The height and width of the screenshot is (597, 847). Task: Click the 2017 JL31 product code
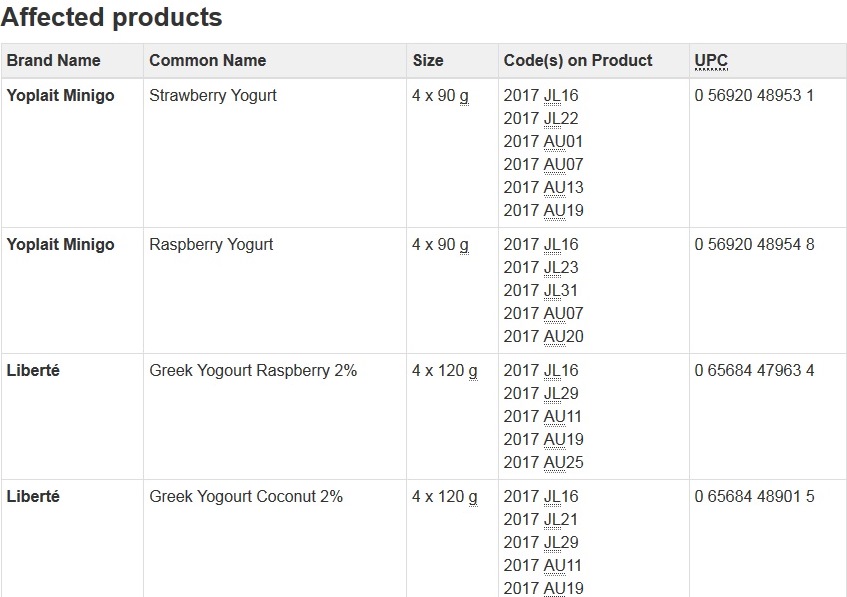pos(541,291)
